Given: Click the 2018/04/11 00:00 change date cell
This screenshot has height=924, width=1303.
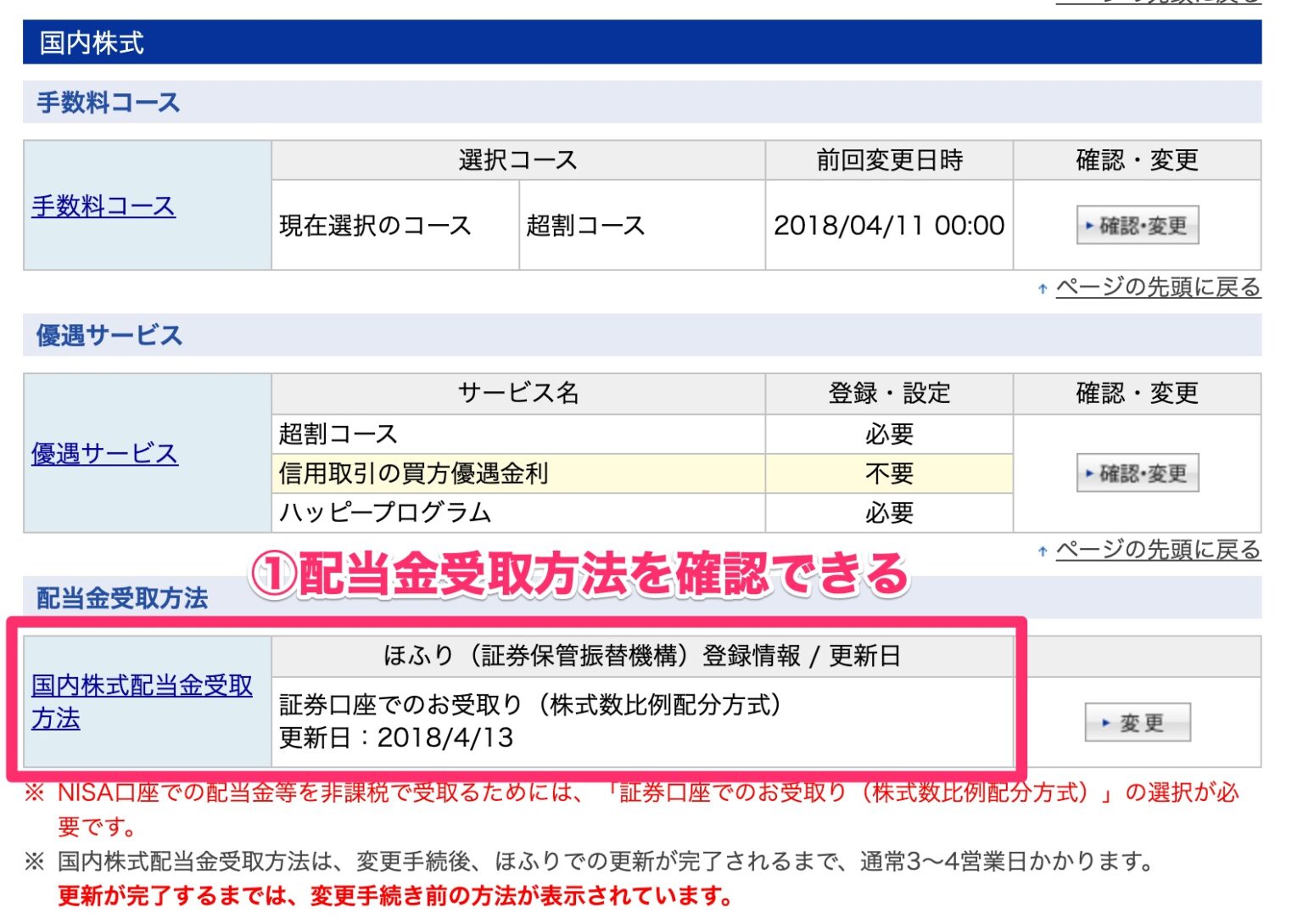Looking at the screenshot, I should pos(889,225).
